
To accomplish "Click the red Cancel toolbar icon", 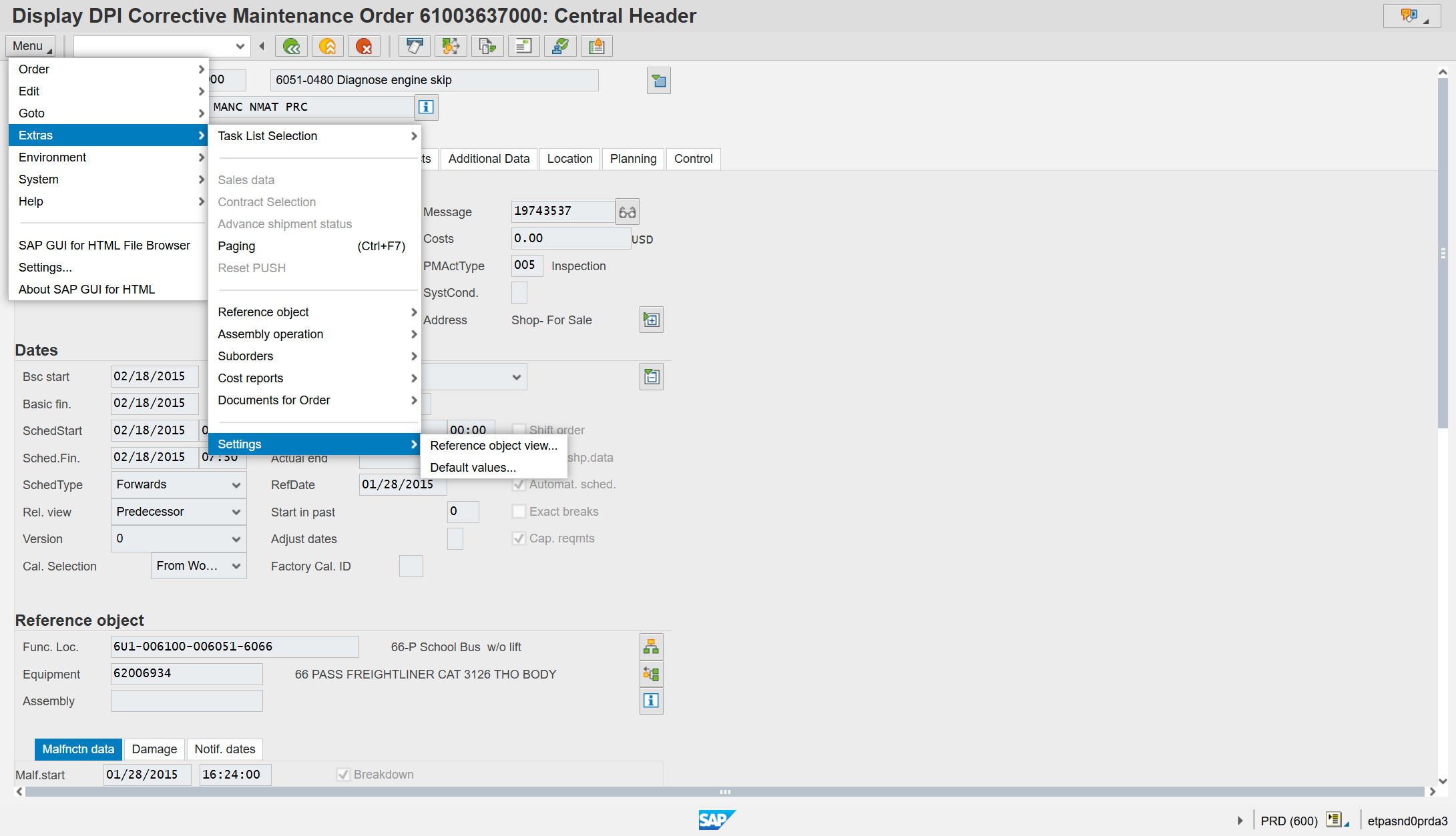I will tap(364, 46).
